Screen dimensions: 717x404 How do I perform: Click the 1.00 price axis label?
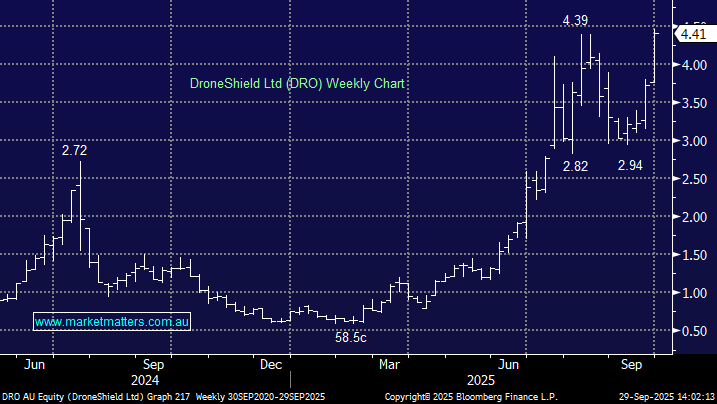pos(694,293)
